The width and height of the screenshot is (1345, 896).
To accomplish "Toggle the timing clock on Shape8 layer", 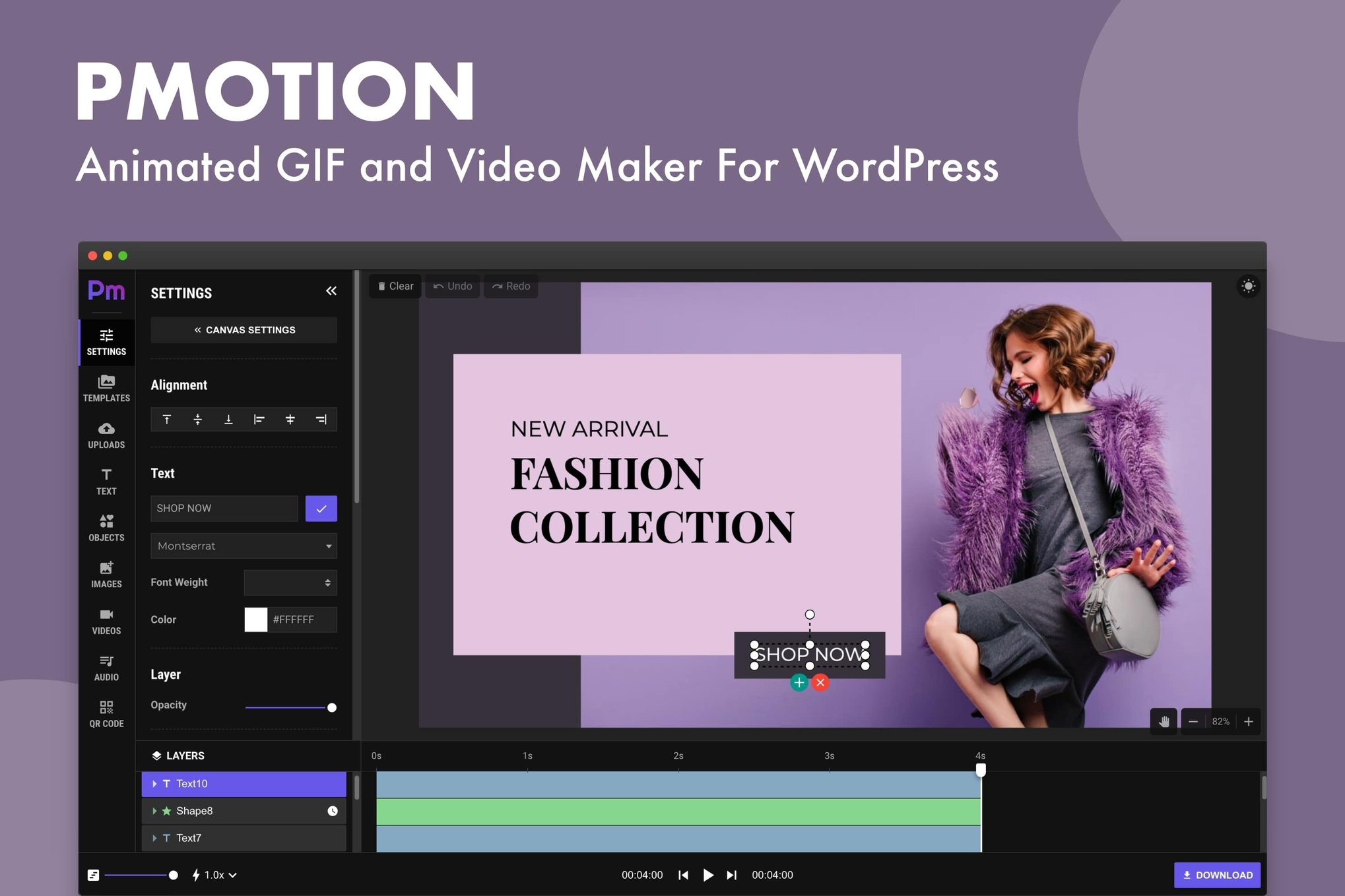I will click(333, 810).
